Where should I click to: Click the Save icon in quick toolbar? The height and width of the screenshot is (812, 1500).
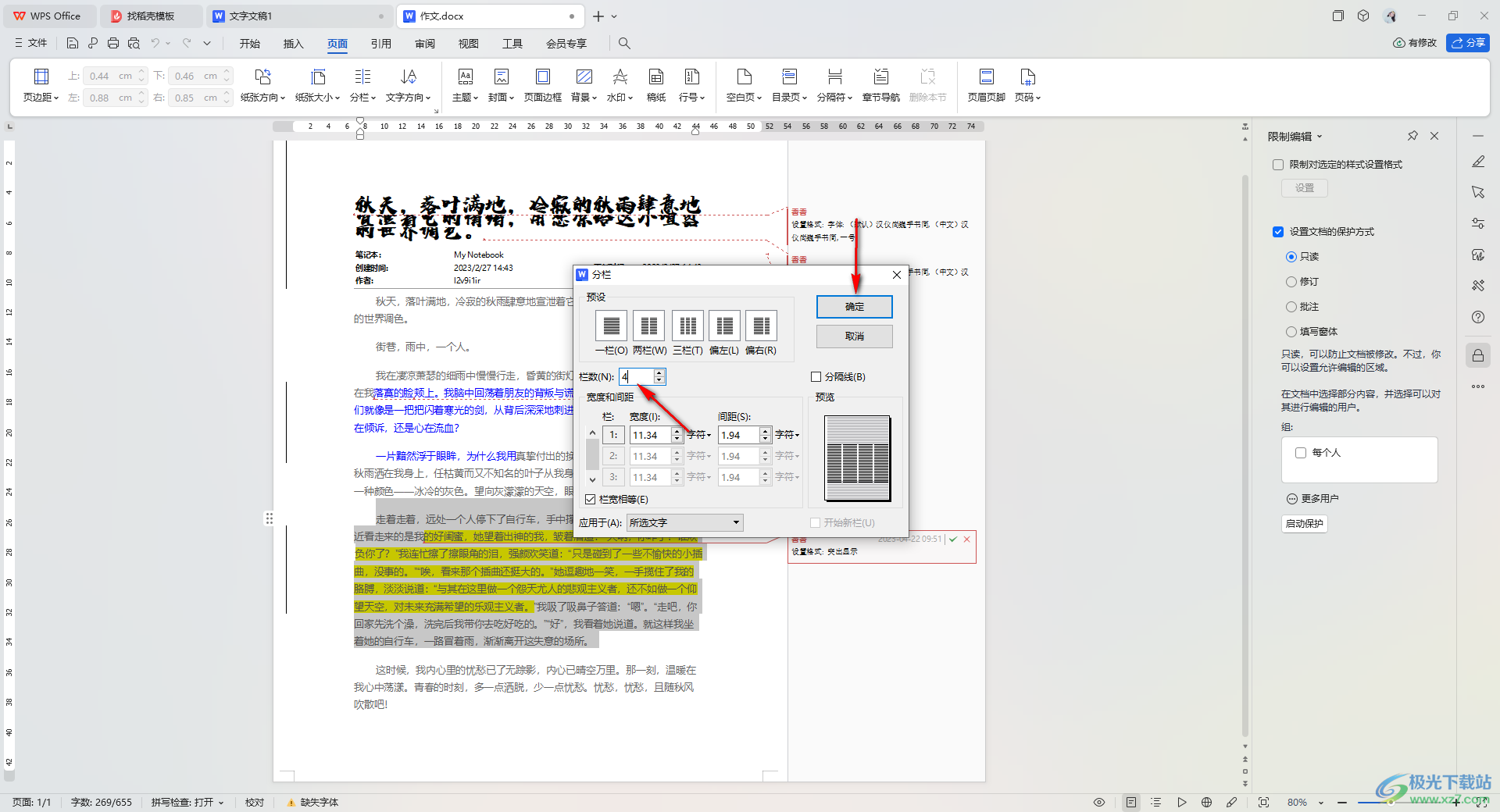coord(73,44)
